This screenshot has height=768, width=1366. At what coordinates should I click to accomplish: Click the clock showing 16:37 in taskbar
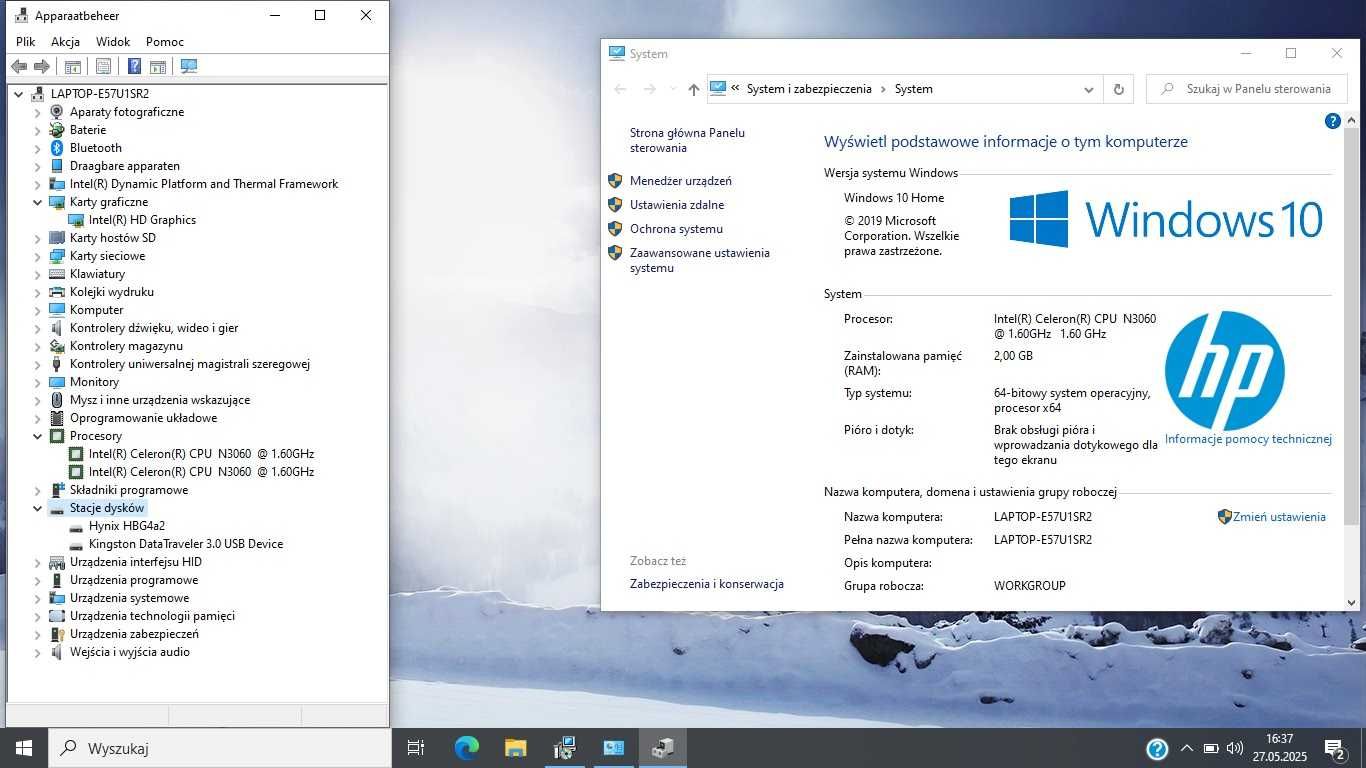tap(1279, 747)
